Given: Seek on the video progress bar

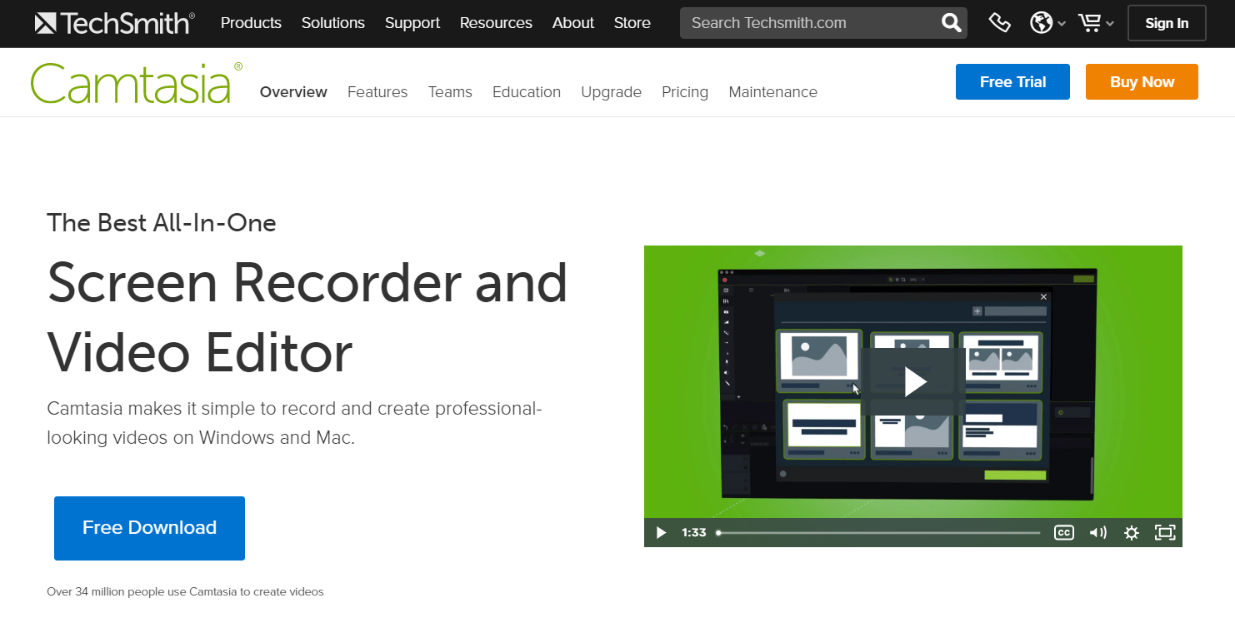Looking at the screenshot, I should (x=879, y=533).
